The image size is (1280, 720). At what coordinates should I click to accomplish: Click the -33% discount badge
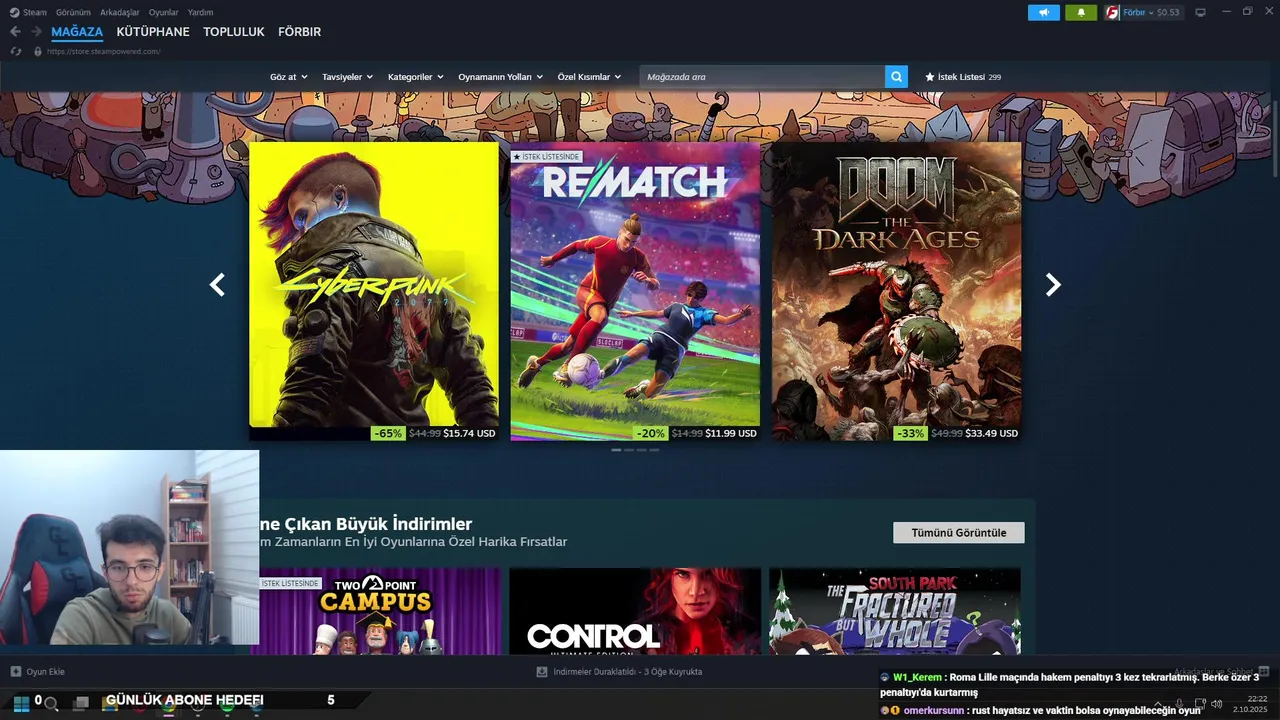tap(910, 434)
